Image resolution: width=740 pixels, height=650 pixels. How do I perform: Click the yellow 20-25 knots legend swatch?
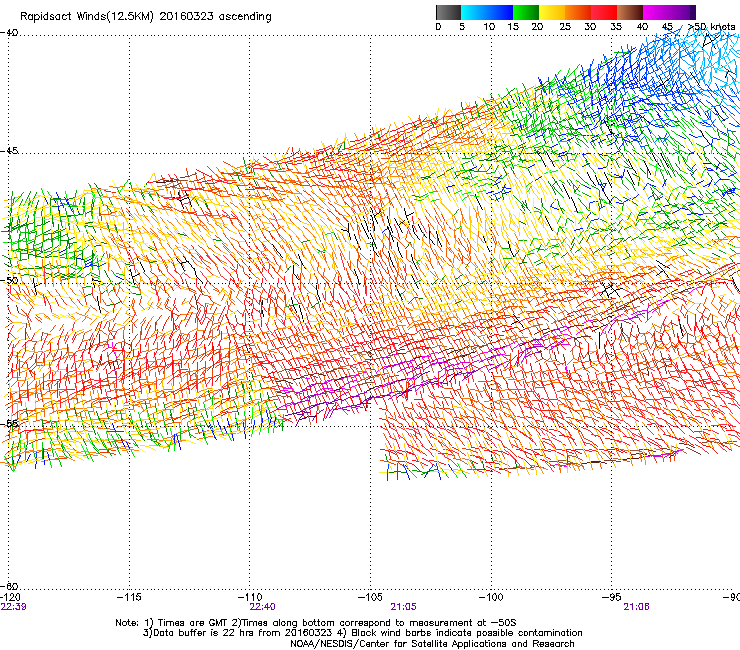click(x=552, y=12)
